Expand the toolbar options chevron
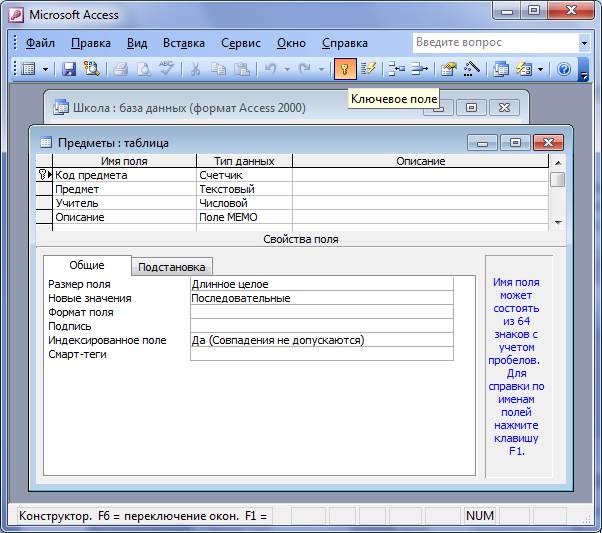602x533 pixels. click(583, 70)
